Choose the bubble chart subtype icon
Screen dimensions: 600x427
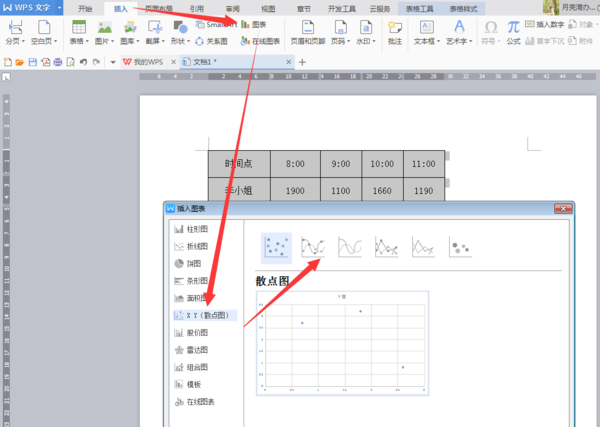click(460, 247)
